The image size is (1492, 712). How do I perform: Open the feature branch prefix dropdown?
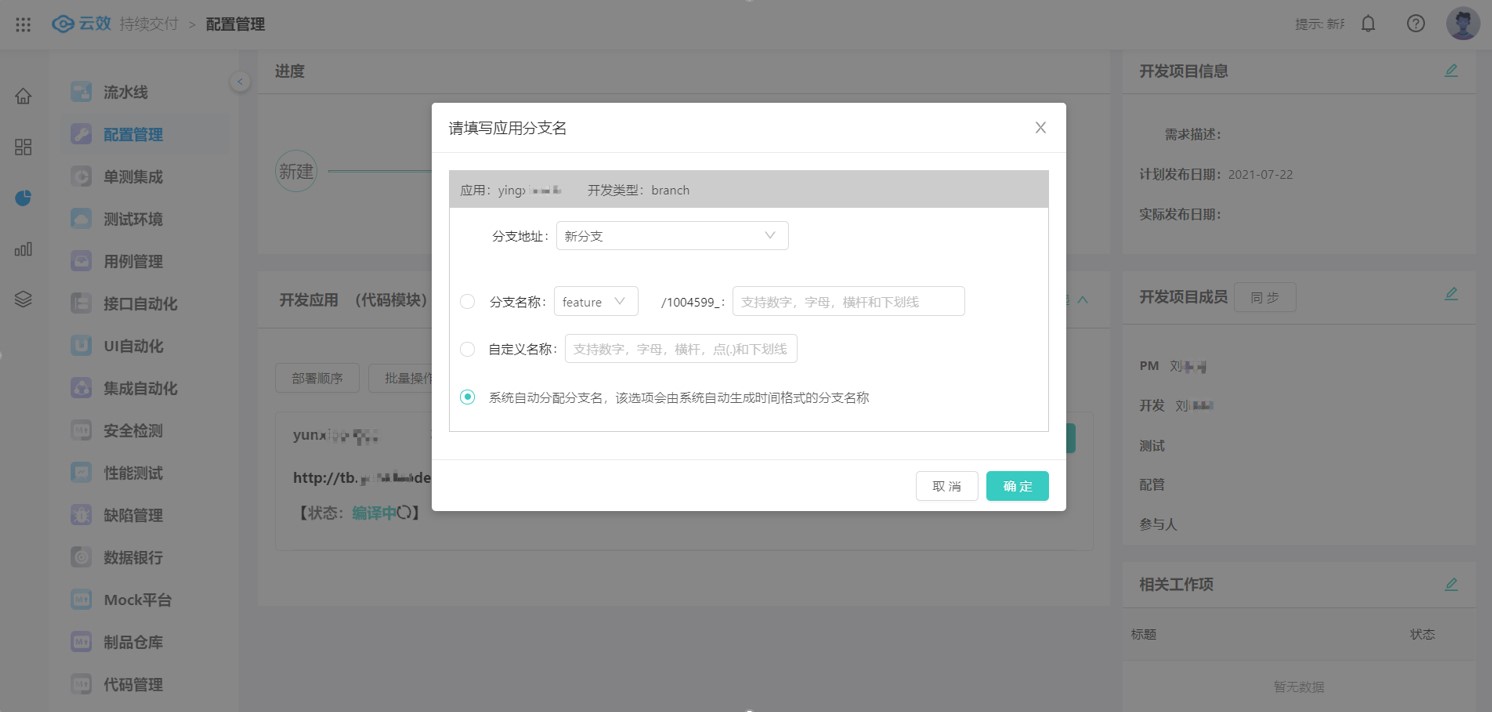[x=596, y=301]
